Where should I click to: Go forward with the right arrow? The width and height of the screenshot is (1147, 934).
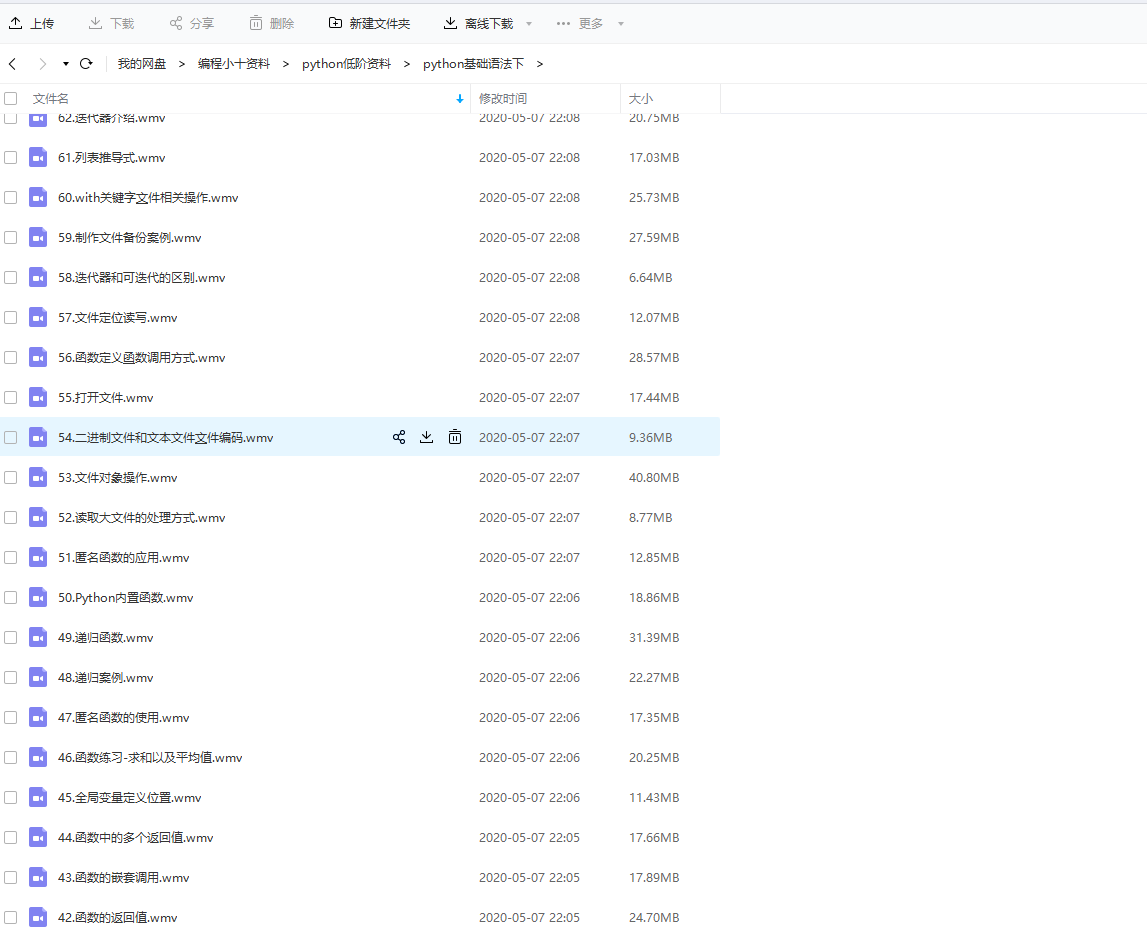(42, 64)
